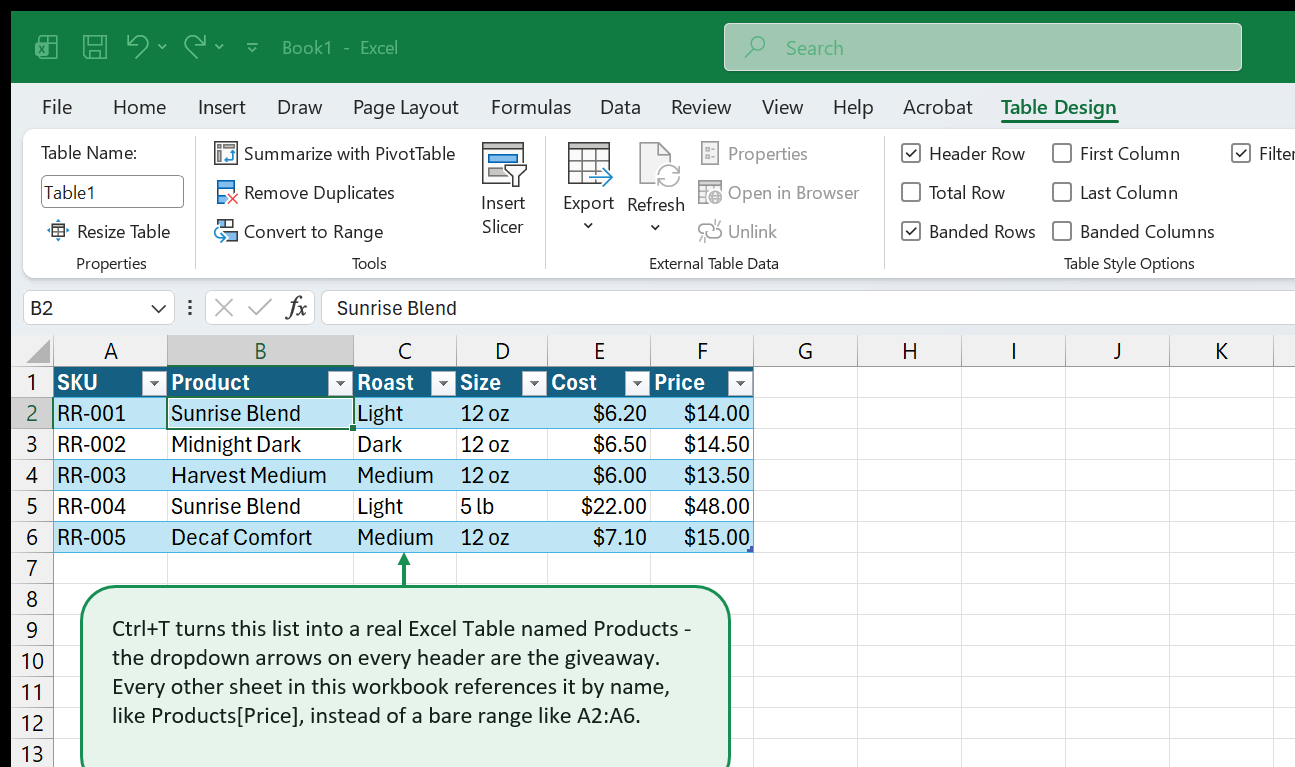The height and width of the screenshot is (767, 1295).
Task: Open the Redo history dropdown arrow
Action: click(219, 47)
